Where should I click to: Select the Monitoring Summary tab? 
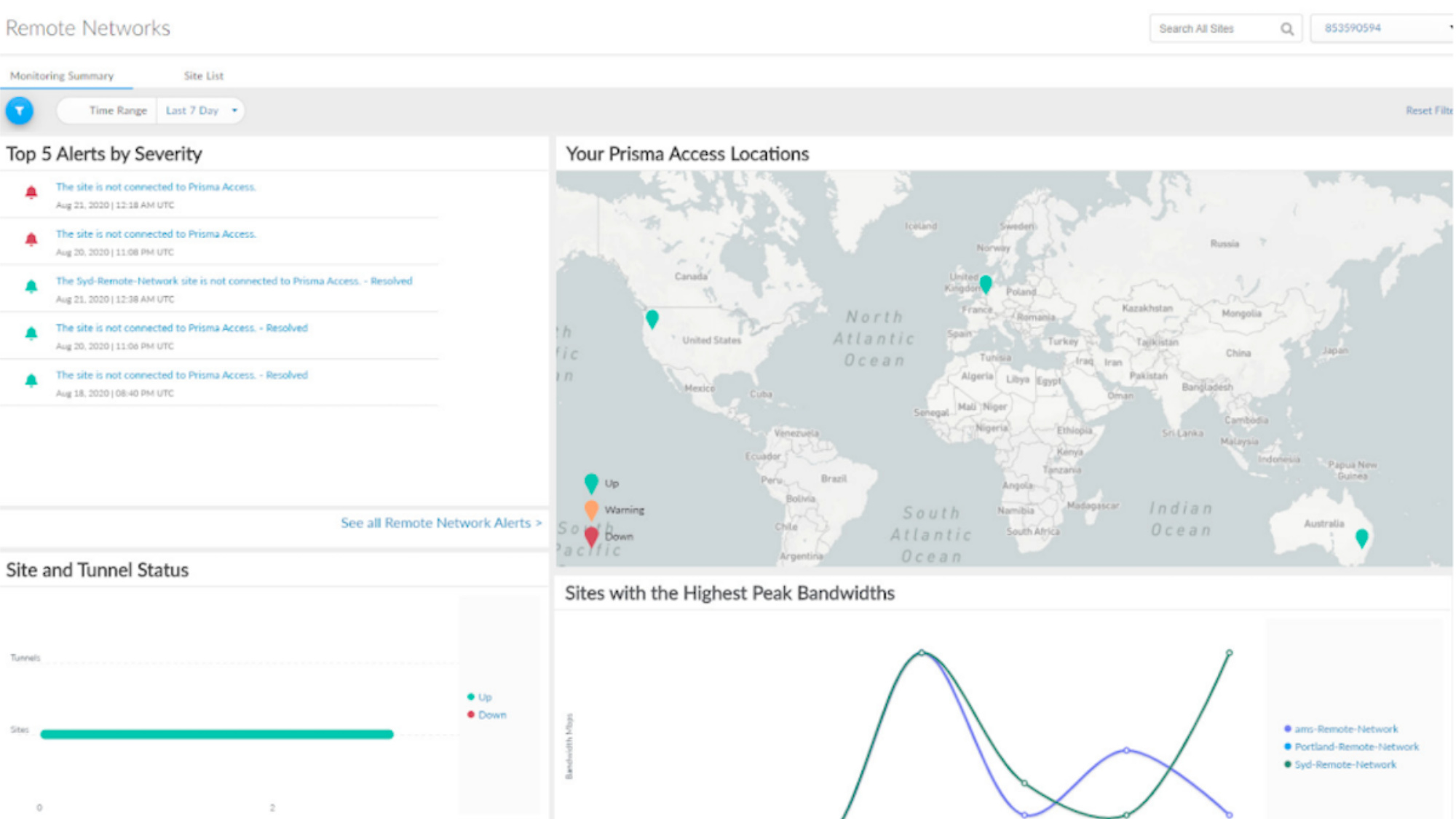click(x=62, y=76)
